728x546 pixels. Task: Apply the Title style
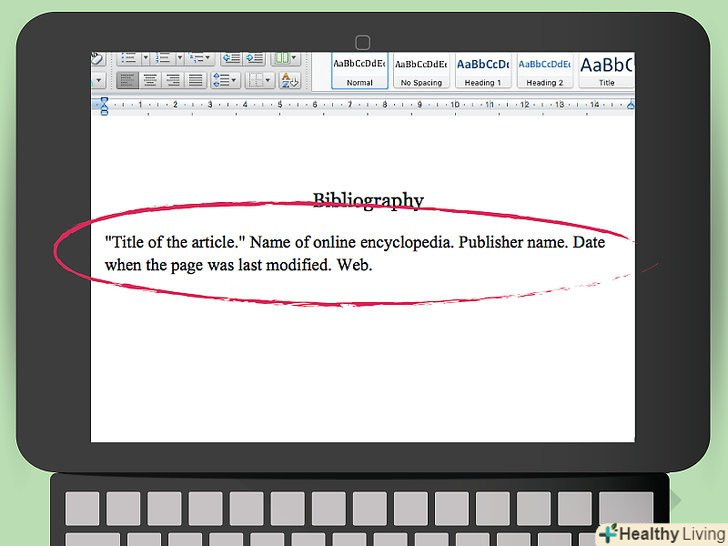(606, 71)
